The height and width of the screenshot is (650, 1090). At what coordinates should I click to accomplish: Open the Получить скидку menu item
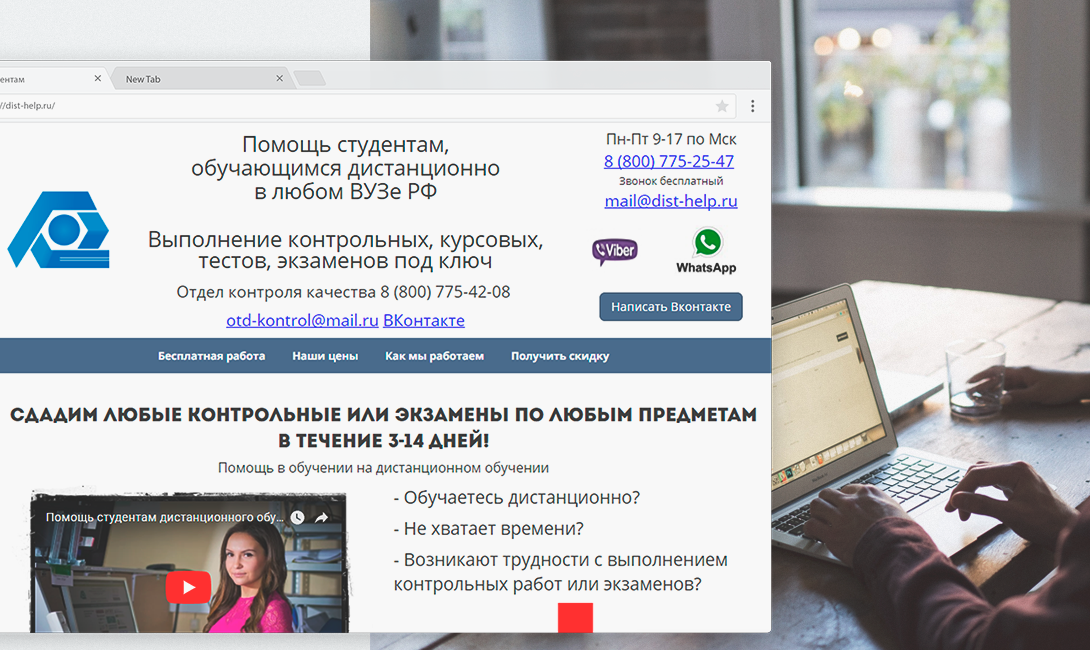[x=560, y=356]
